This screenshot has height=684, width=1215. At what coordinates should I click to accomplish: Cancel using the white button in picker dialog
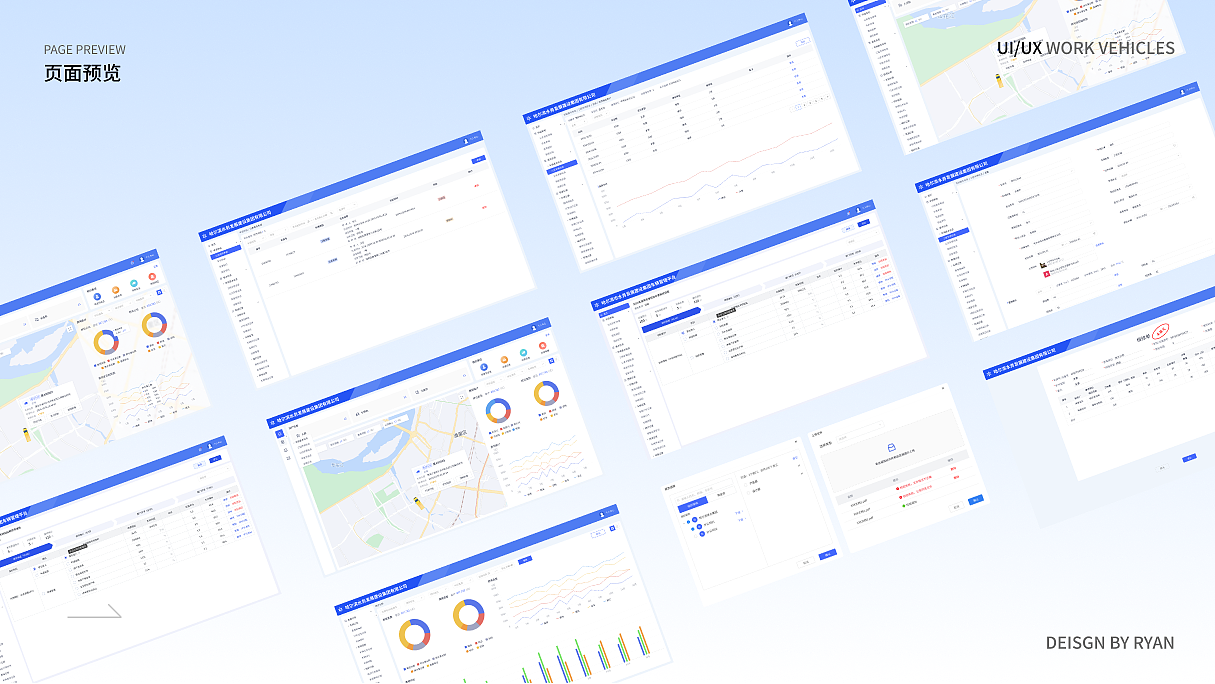[805, 562]
